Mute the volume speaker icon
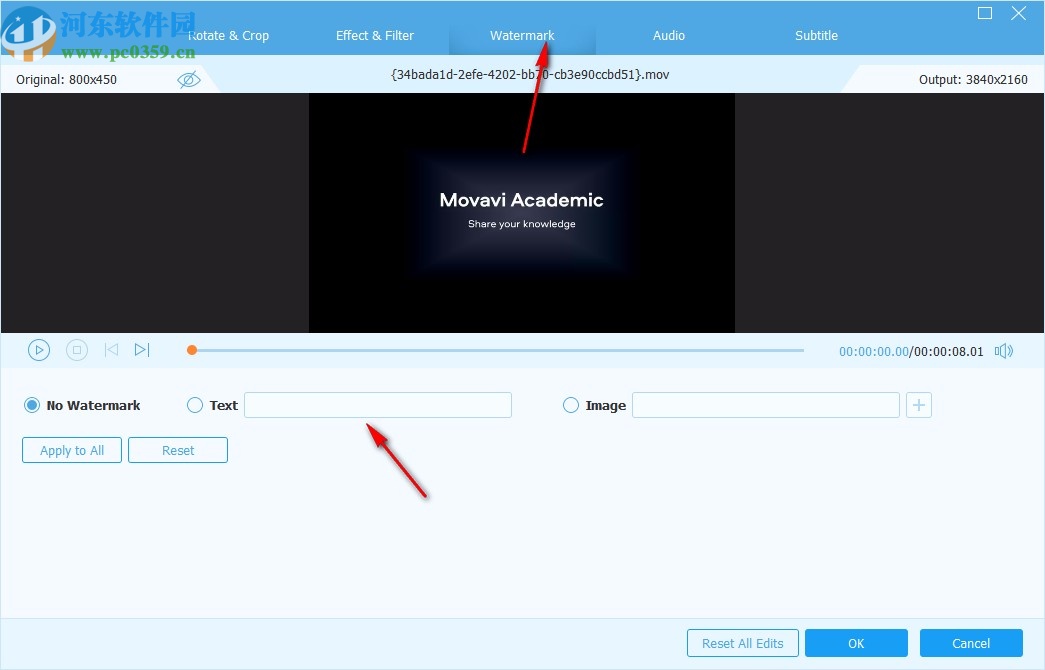The height and width of the screenshot is (670, 1045). pyautogui.click(x=1004, y=351)
